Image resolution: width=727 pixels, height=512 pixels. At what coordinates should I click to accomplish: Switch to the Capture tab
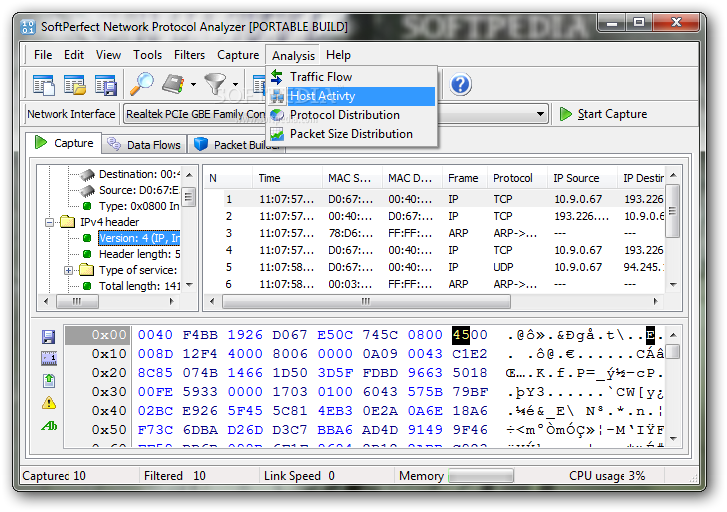coord(64,143)
